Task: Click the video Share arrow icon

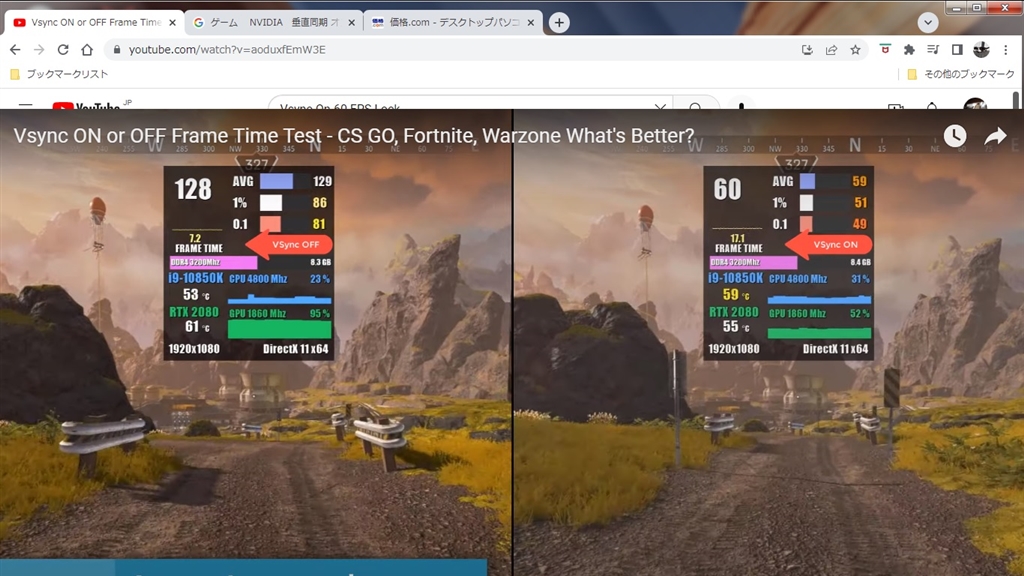Action: tap(995, 136)
